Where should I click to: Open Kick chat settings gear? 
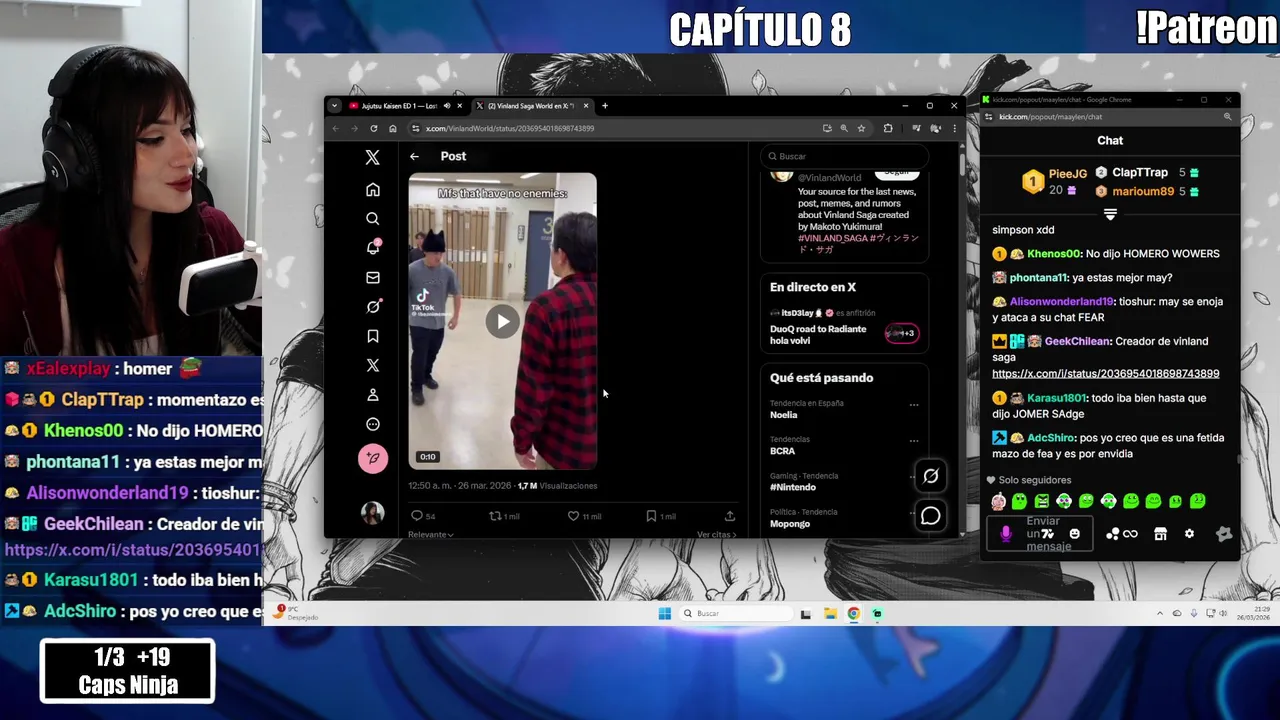click(x=1189, y=534)
